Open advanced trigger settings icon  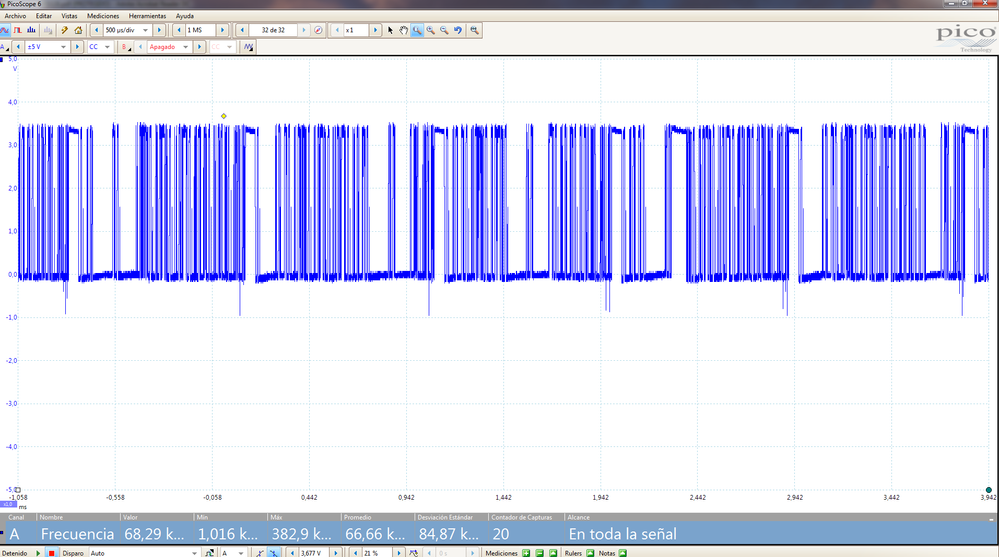(x=209, y=553)
